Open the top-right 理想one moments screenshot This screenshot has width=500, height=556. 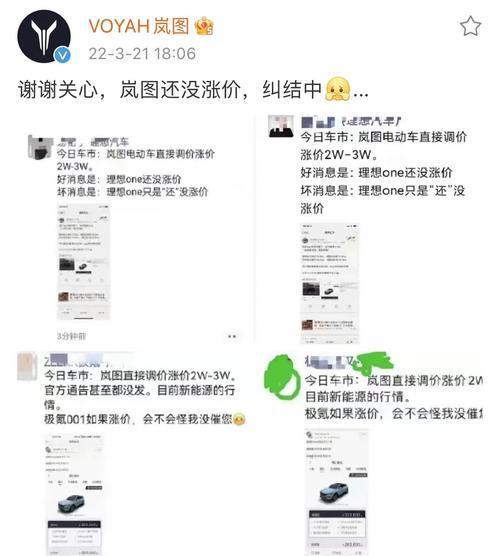(x=376, y=229)
